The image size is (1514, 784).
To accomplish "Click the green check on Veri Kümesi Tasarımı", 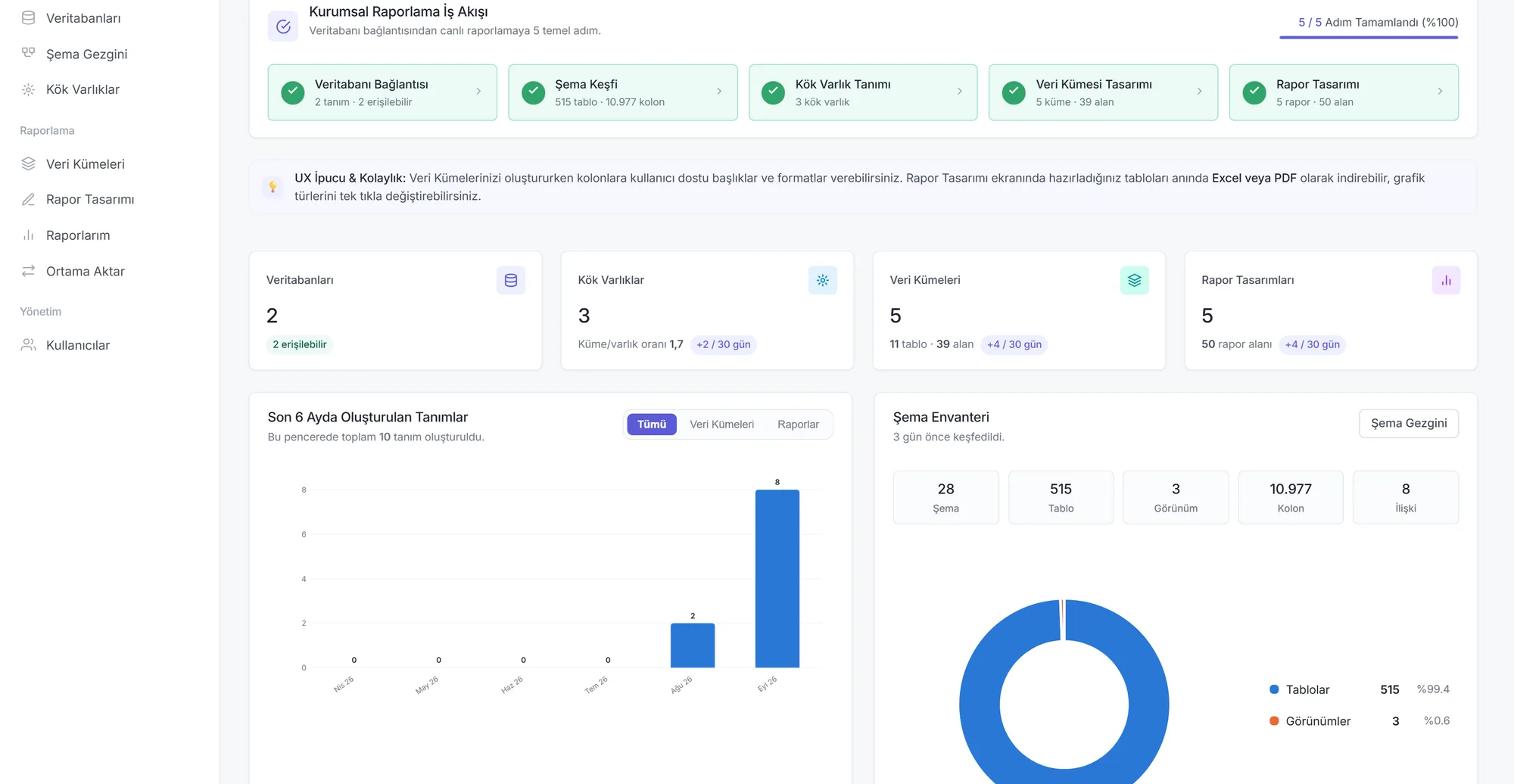I will tap(1014, 92).
